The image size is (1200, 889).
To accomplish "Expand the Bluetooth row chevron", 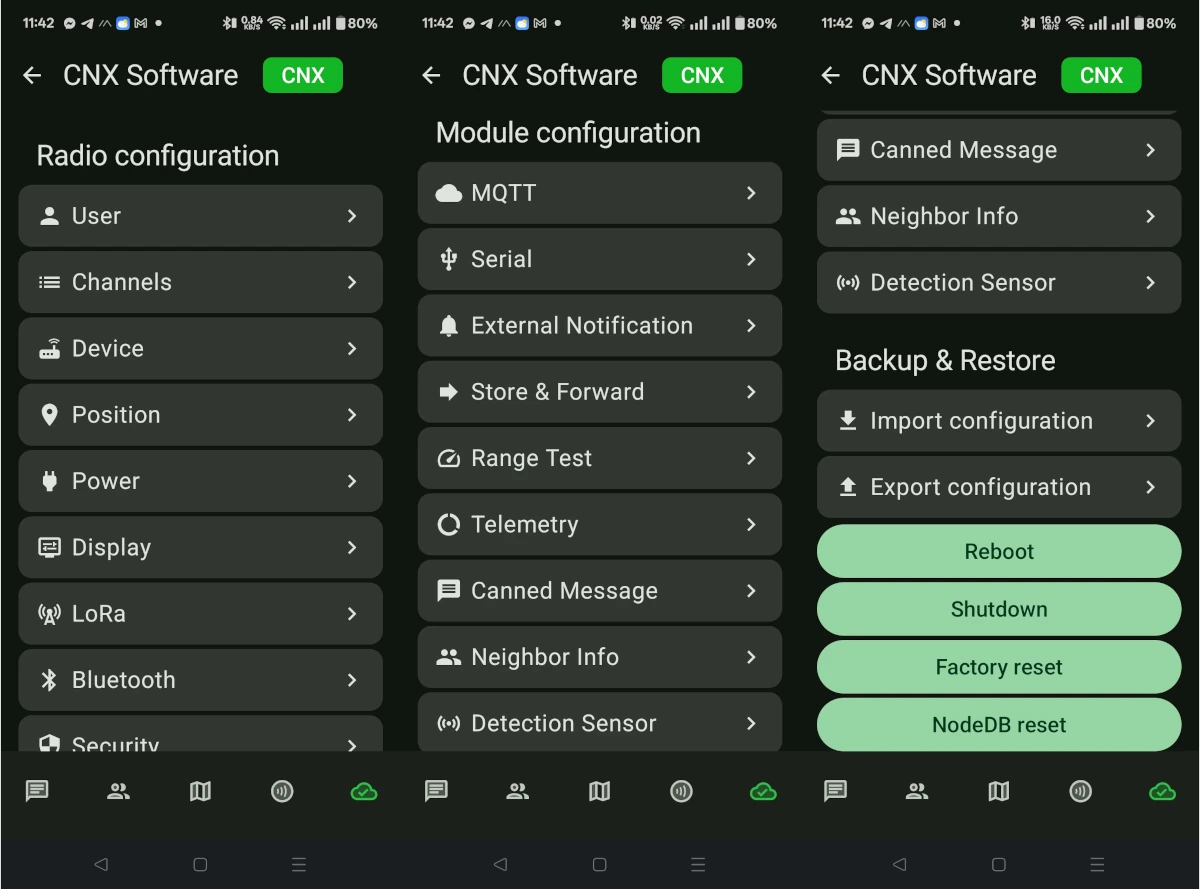I will (352, 680).
